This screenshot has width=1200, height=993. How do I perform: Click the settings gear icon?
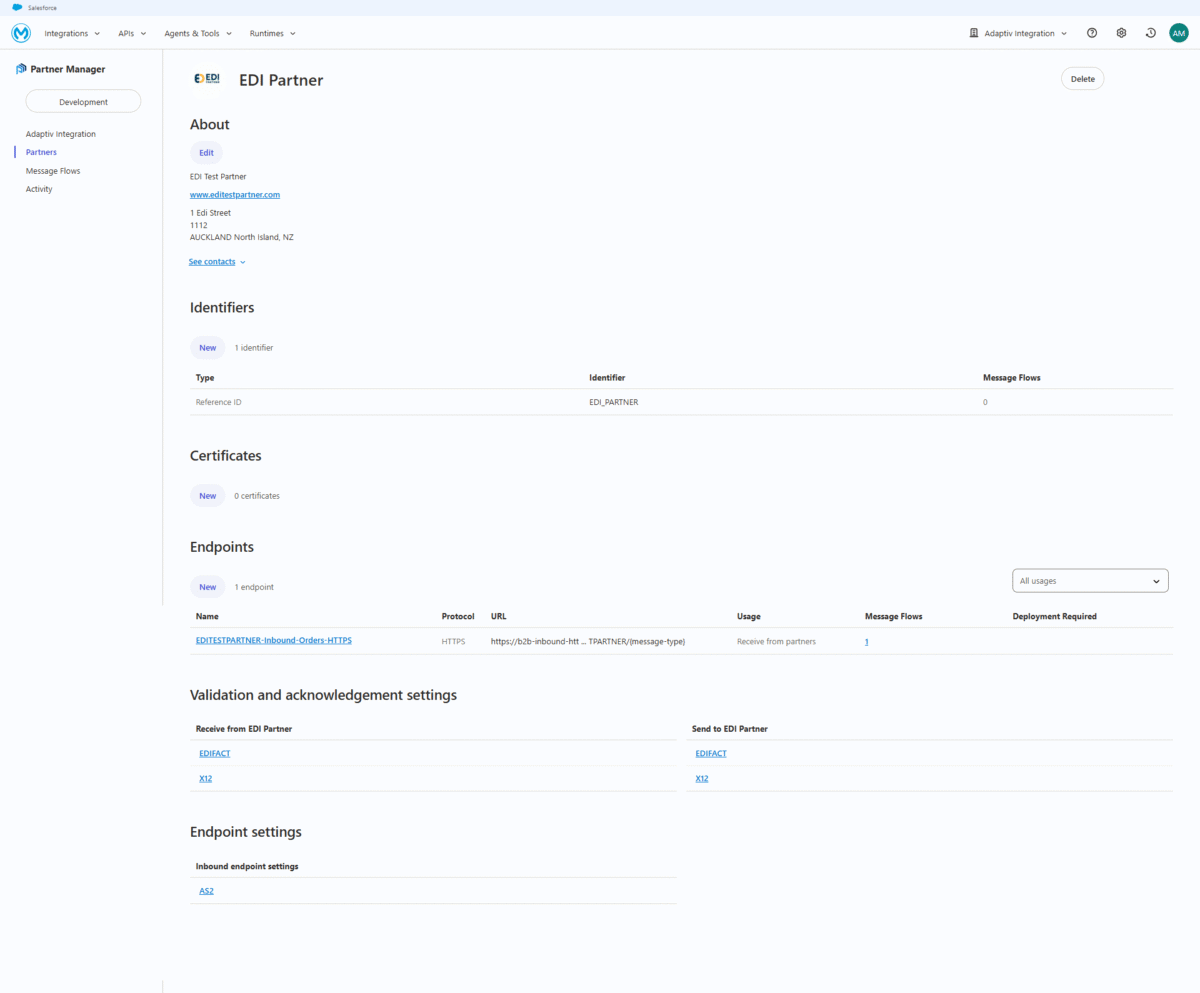[1121, 33]
